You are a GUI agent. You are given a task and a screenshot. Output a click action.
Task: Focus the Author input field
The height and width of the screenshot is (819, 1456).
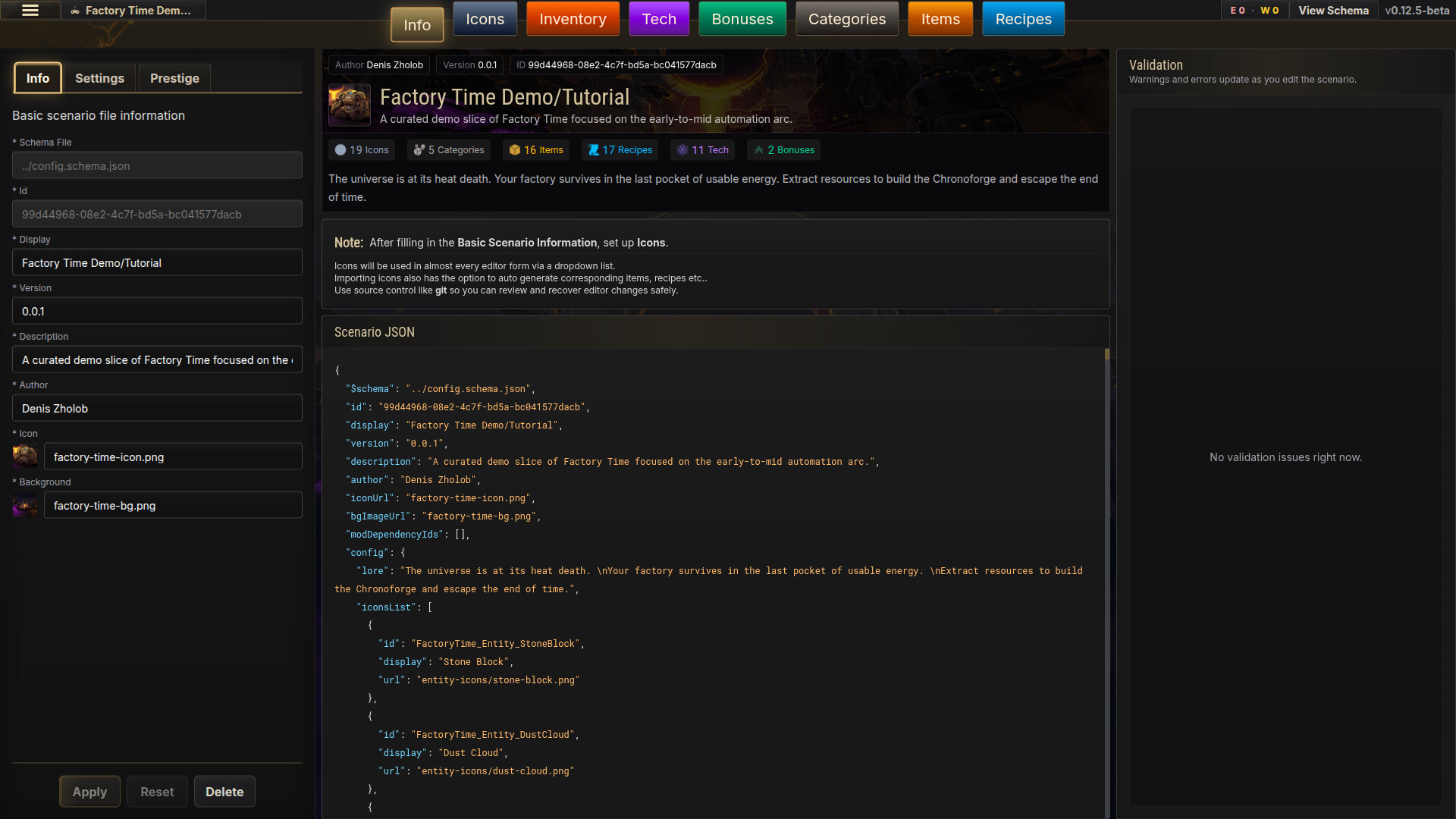click(157, 408)
